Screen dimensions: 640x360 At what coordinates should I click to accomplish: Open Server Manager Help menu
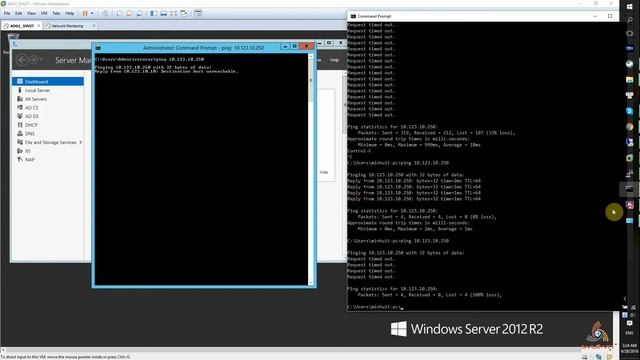click(335, 60)
